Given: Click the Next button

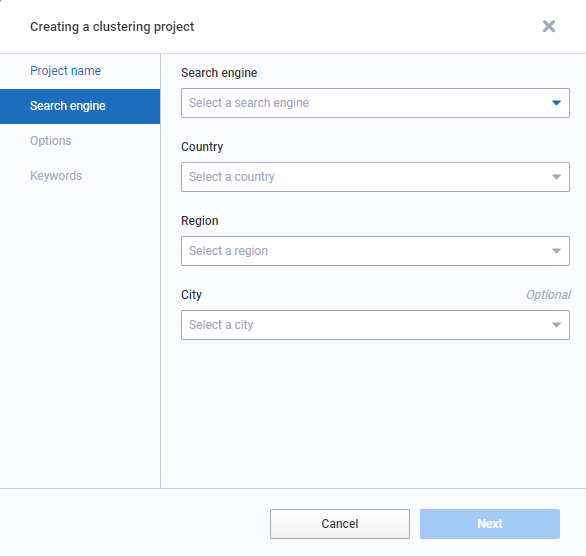Looking at the screenshot, I should (490, 524).
